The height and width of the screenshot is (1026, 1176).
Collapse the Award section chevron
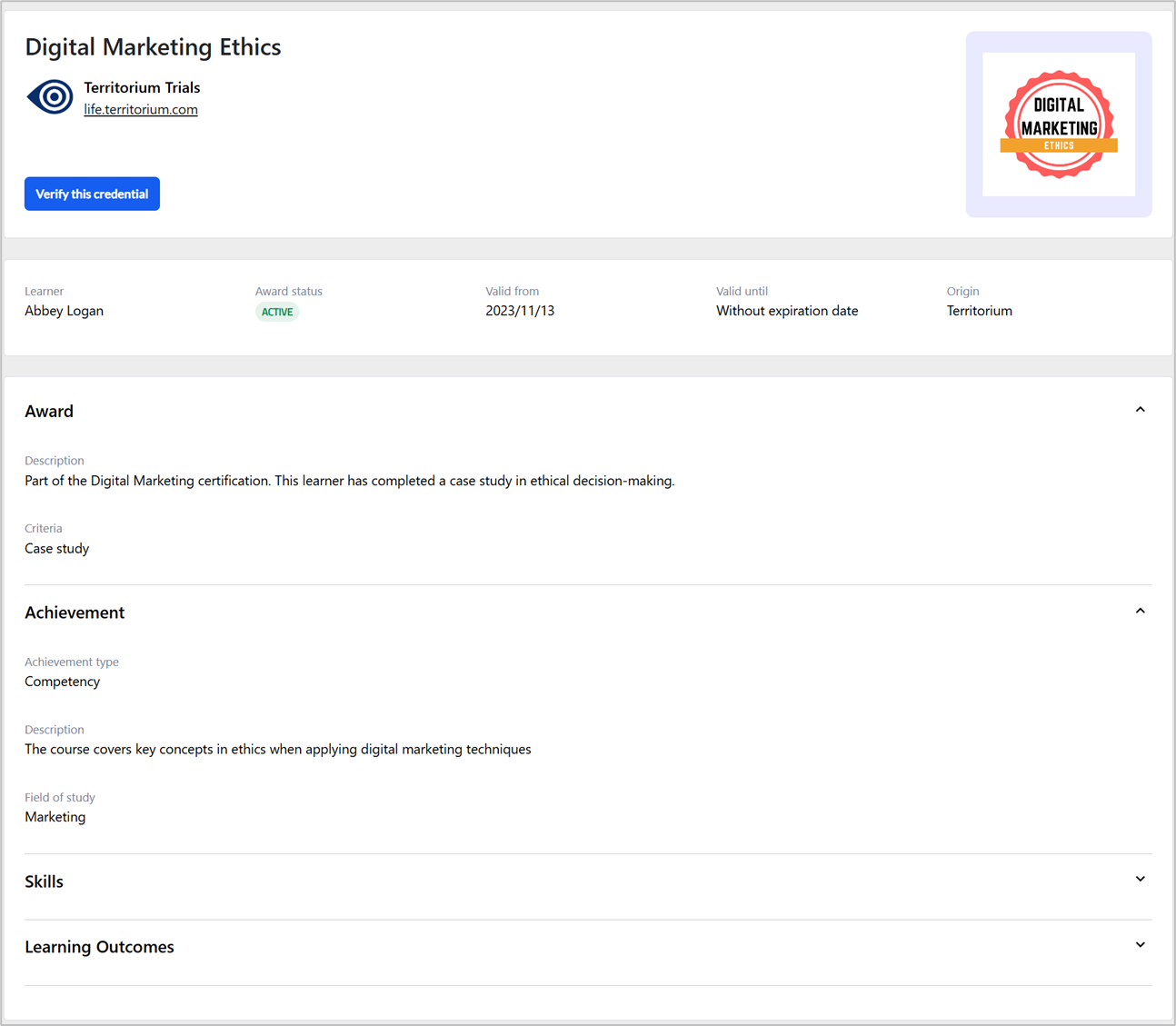tap(1140, 410)
